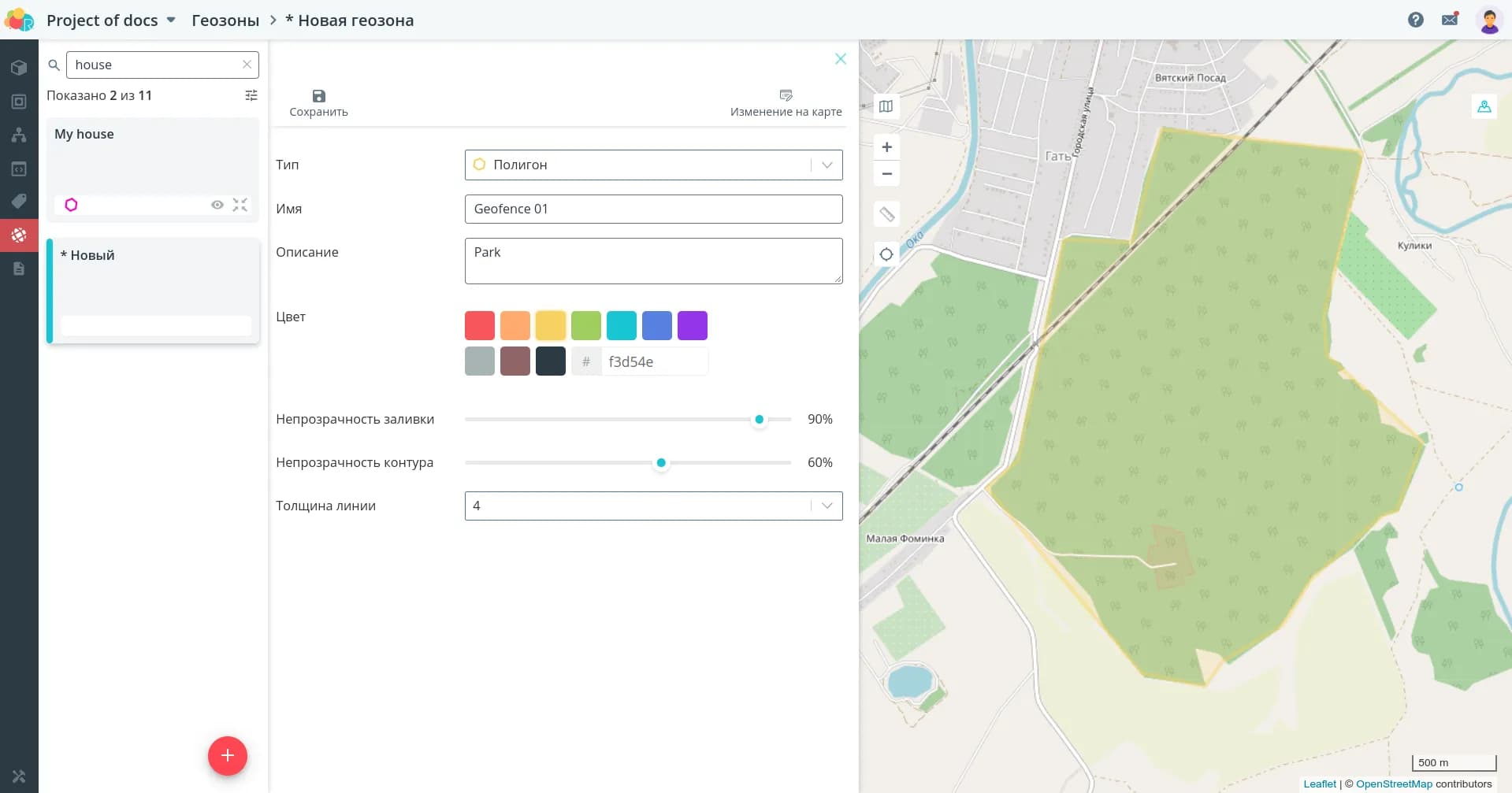Click the Изменение на карте edit icon
Image resolution: width=1512 pixels, height=793 pixels.
[x=786, y=96]
